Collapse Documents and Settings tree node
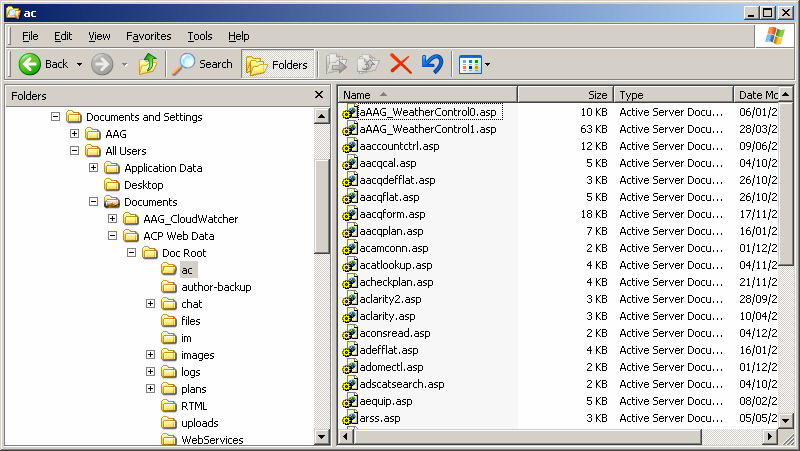Screen dimensions: 800x451 click(56, 117)
